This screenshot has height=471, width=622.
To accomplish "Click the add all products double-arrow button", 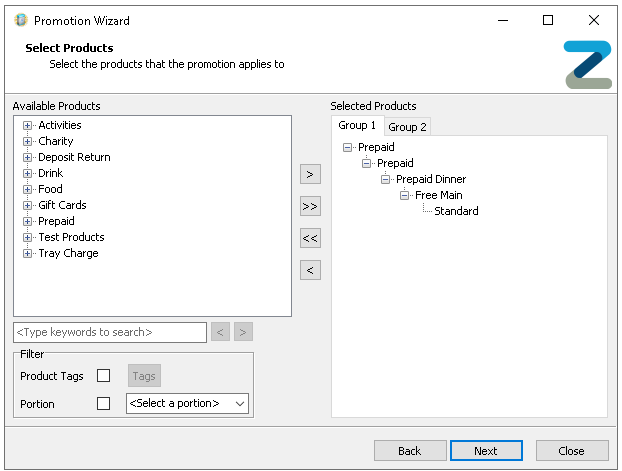I will [310, 206].
